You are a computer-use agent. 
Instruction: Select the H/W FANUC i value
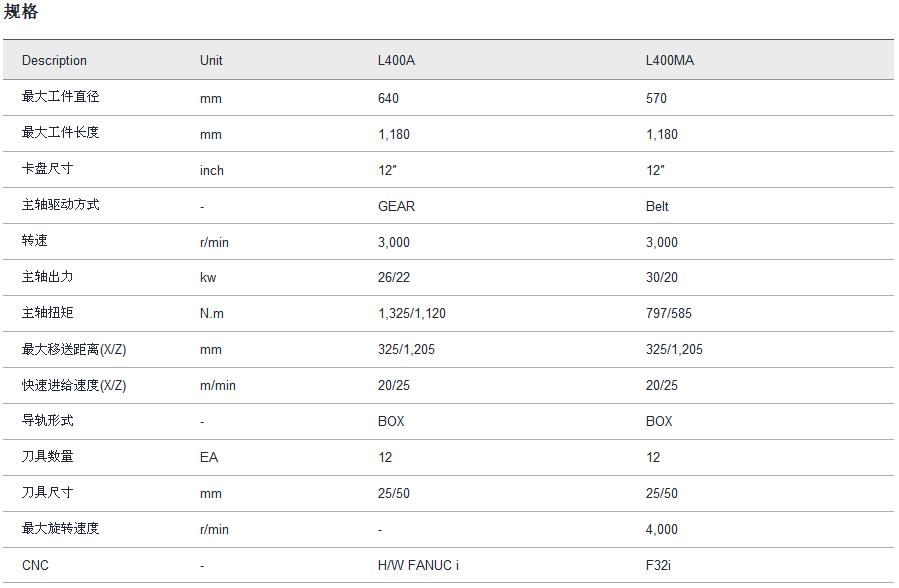(x=418, y=565)
